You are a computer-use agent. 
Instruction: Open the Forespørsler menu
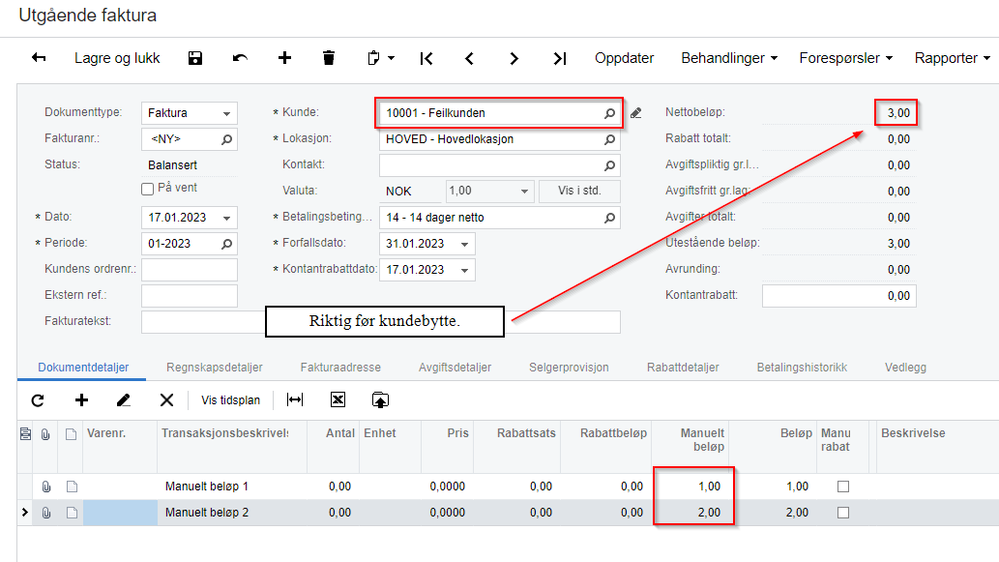(x=846, y=58)
